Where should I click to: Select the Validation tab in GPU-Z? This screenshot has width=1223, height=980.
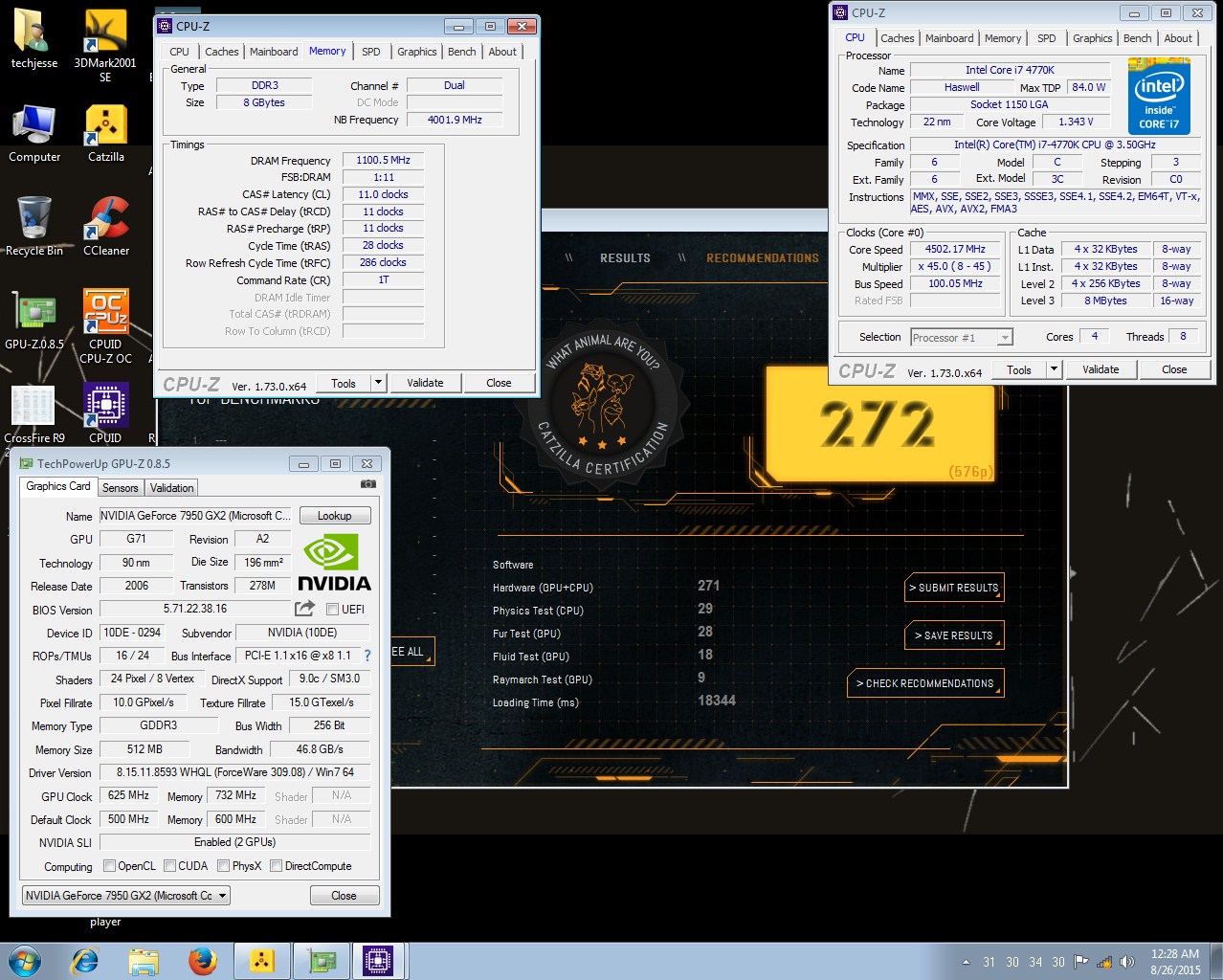point(172,487)
